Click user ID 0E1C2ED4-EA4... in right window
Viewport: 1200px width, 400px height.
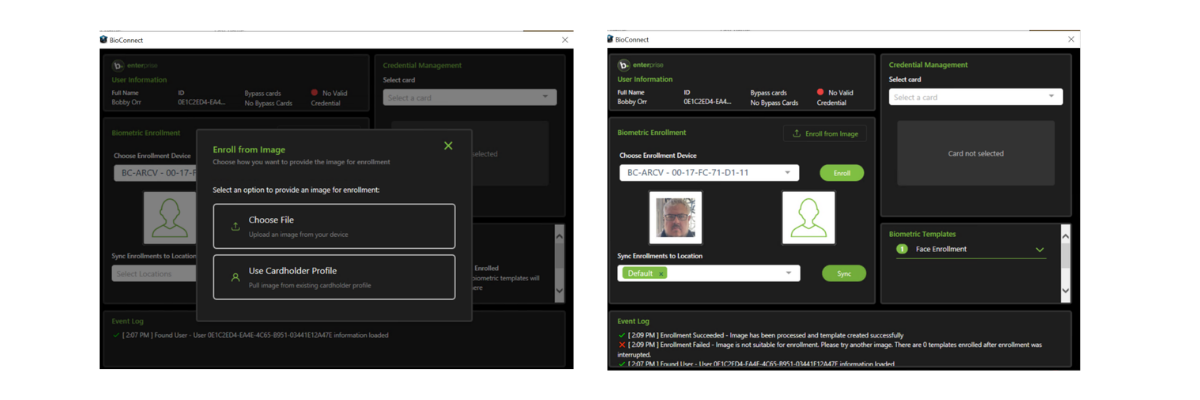point(708,102)
